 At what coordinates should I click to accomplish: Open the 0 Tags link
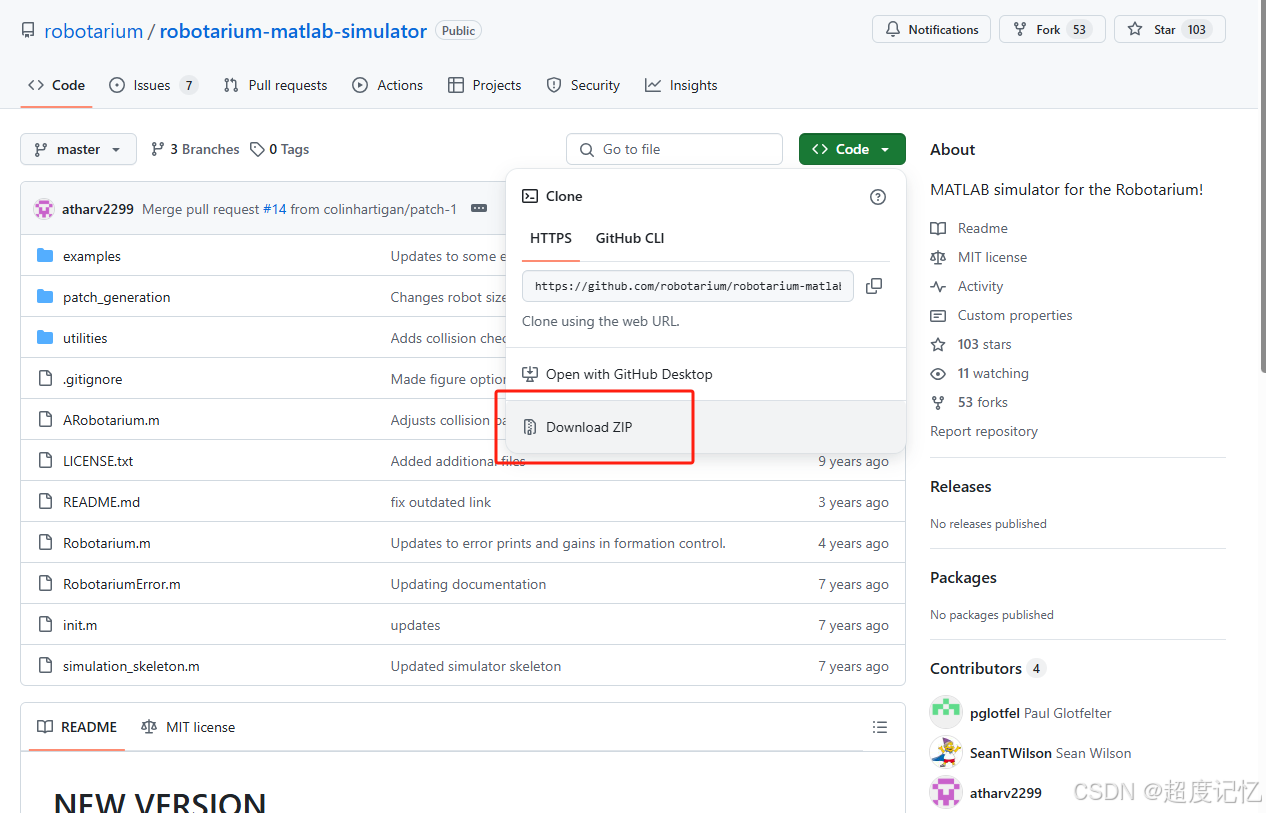(280, 149)
